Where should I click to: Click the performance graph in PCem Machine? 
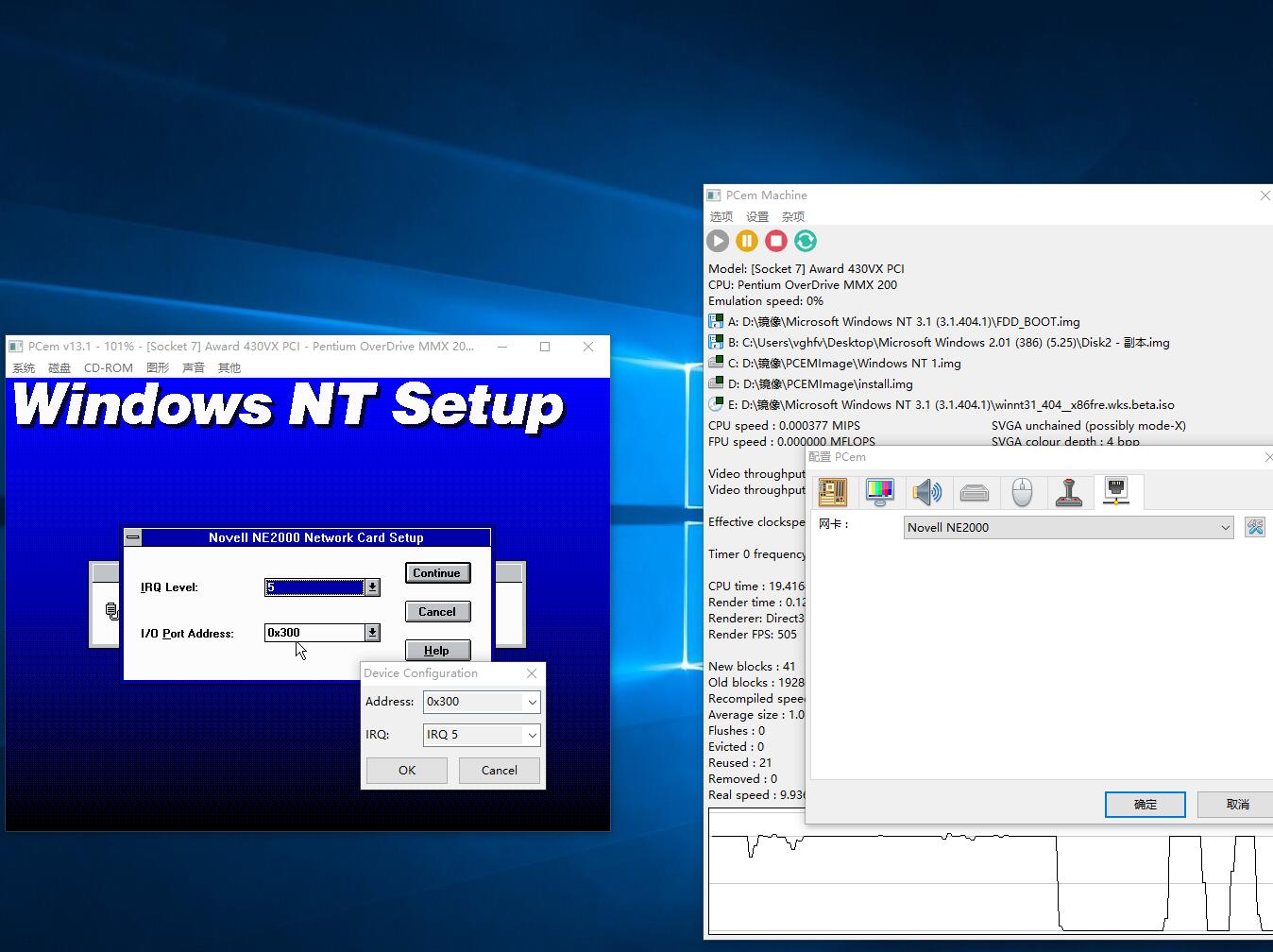(991, 871)
